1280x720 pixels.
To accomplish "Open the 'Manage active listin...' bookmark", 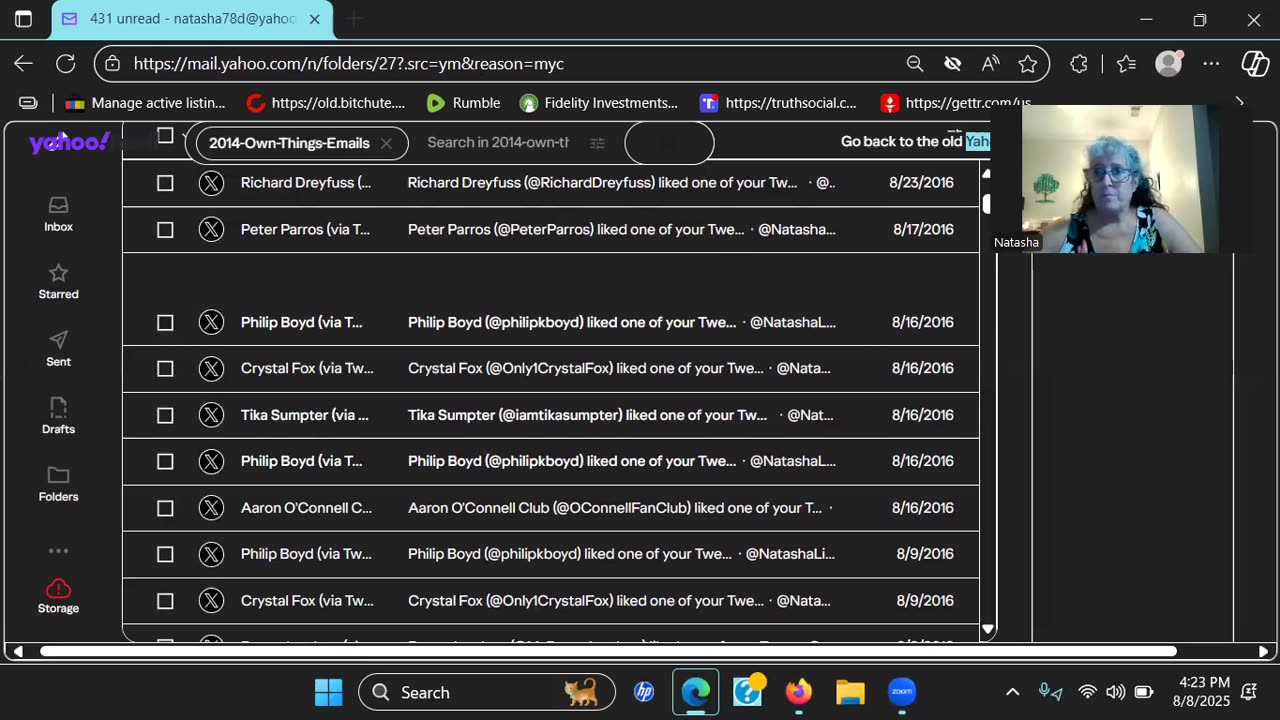I will pos(145,103).
